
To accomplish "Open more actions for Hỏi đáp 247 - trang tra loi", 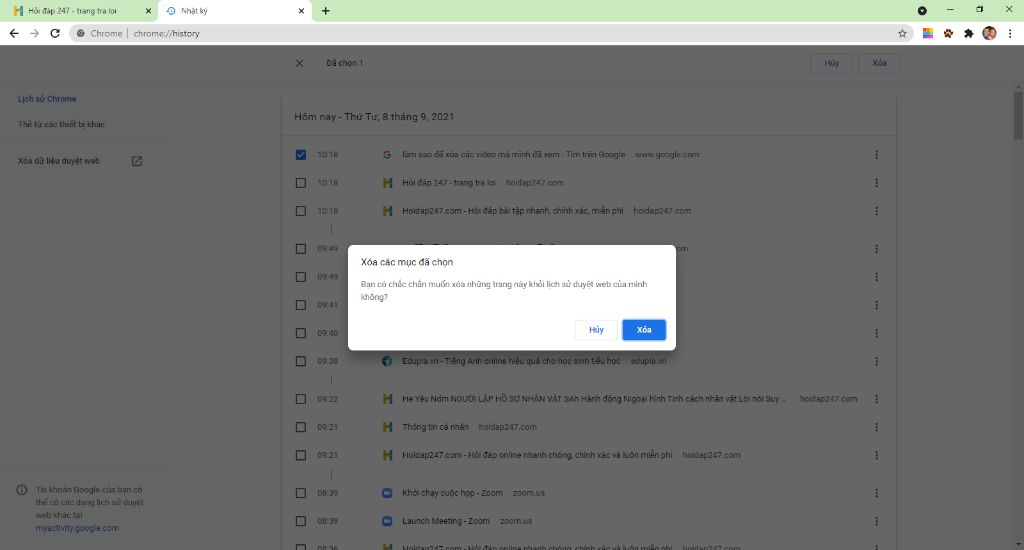I will click(876, 183).
